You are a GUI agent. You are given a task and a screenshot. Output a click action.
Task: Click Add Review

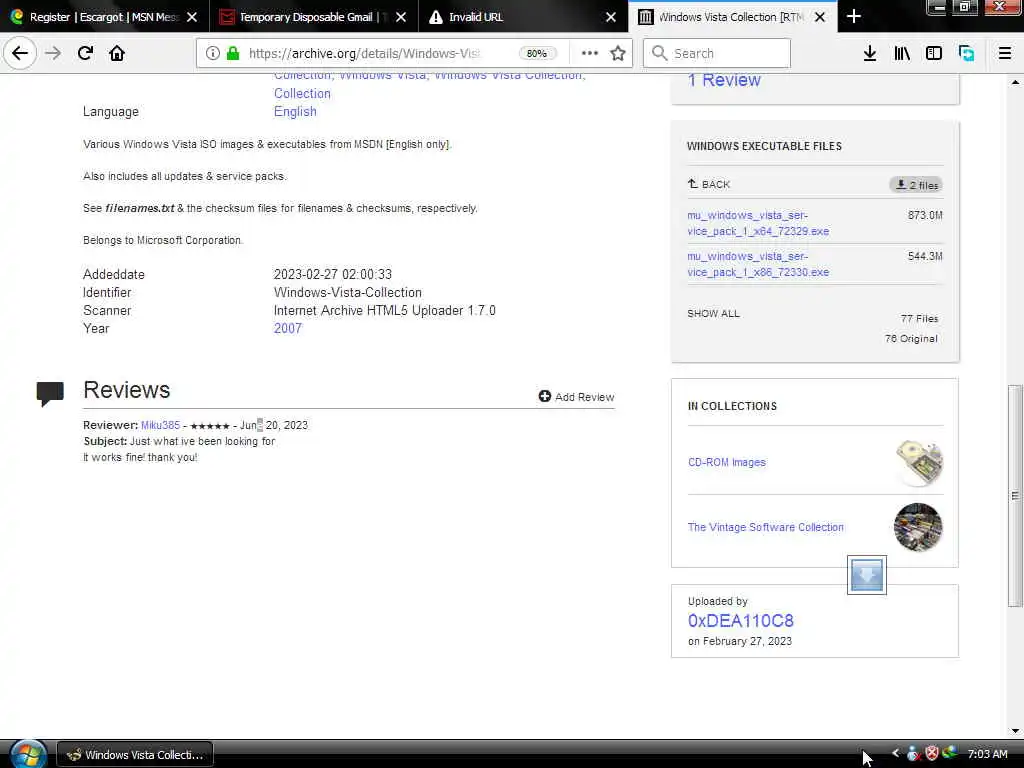(576, 396)
